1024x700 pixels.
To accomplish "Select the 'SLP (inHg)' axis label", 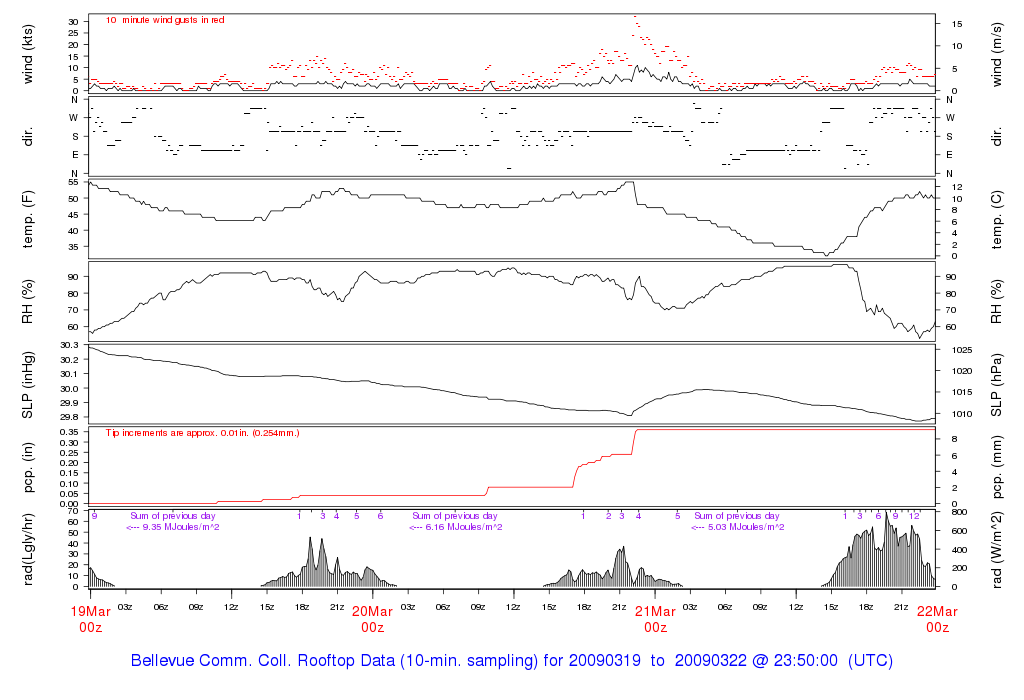I will [27, 385].
